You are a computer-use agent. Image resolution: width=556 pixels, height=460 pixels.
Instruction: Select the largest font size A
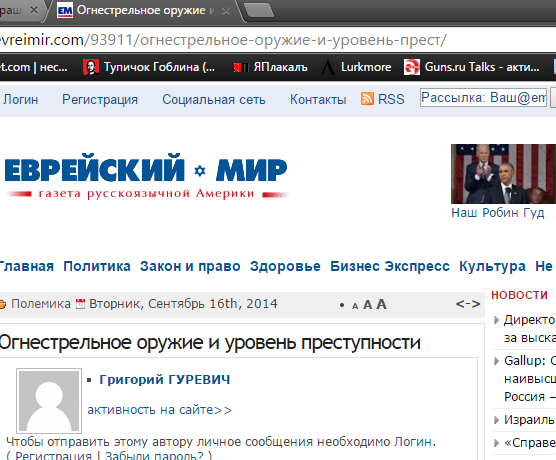click(x=381, y=304)
